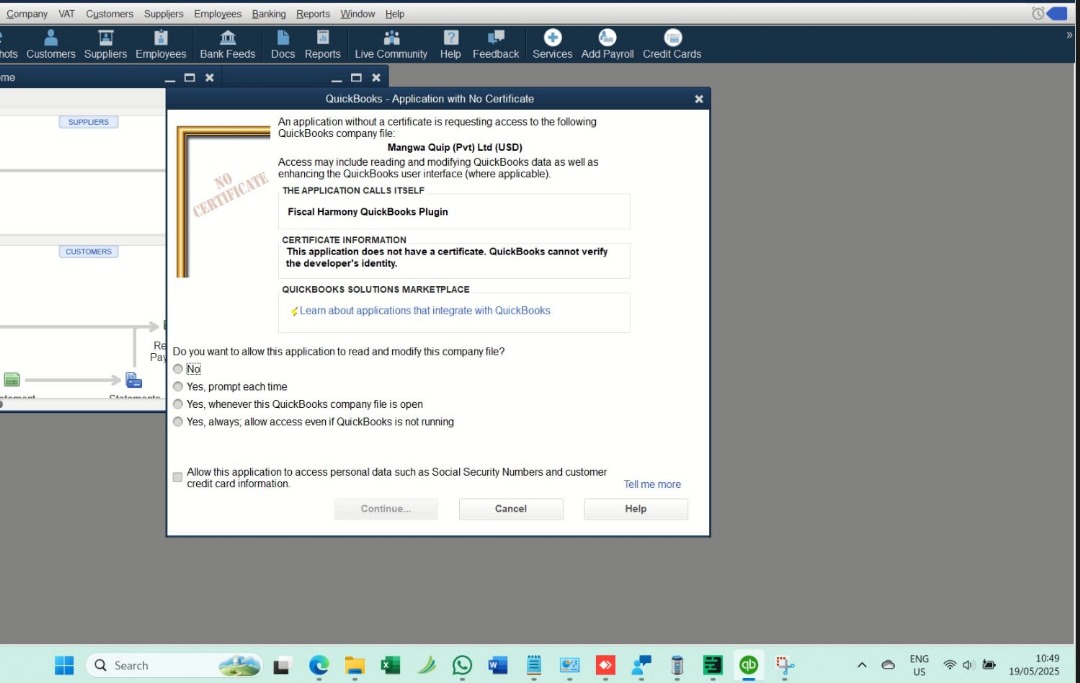Viewport: 1080px width, 683px height.
Task: Click the Help button in dialog
Action: click(x=636, y=509)
